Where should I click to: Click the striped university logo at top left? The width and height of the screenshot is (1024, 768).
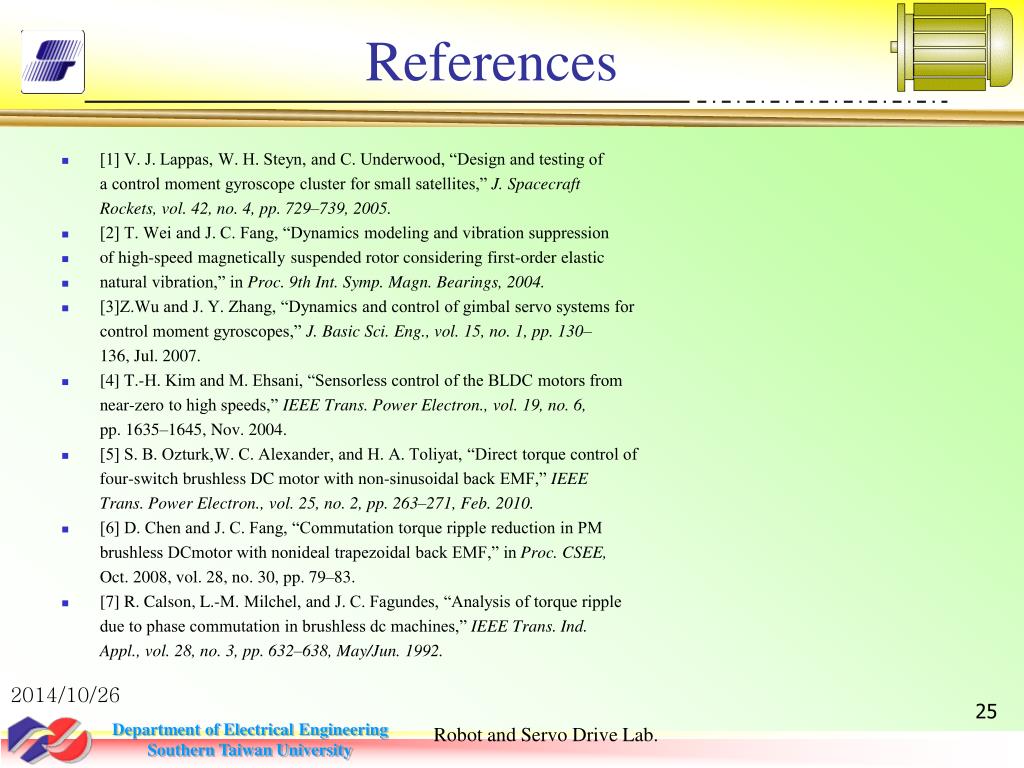coord(53,61)
